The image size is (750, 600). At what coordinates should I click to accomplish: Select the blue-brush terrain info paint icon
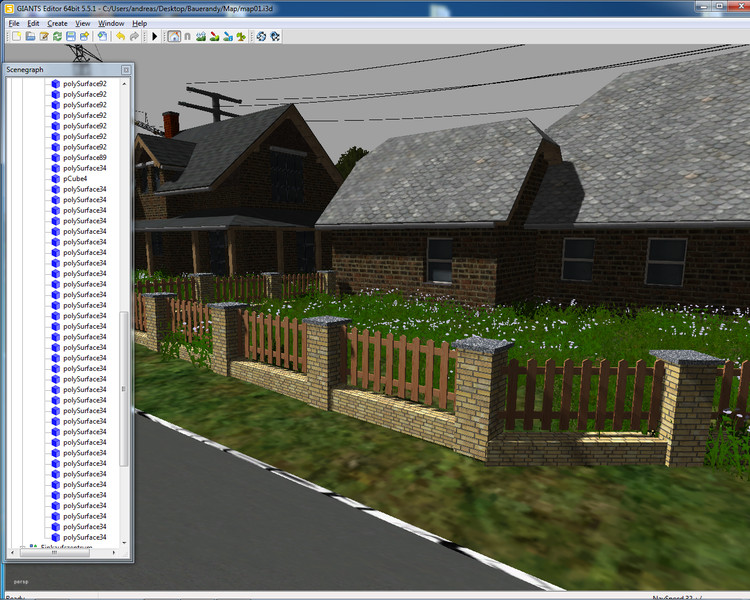(228, 36)
